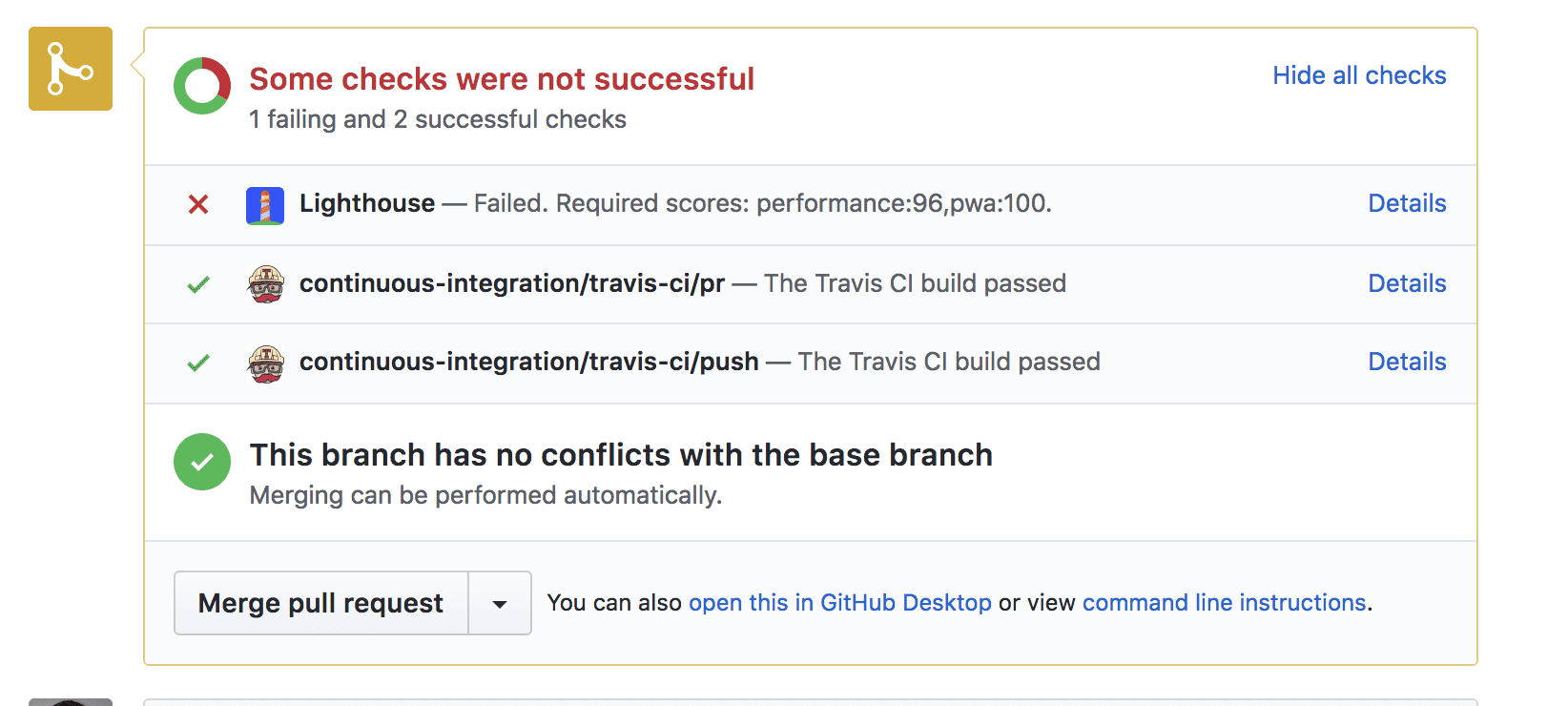Click the Lighthouse check icon
Viewport: 1568px width, 706px height.
click(266, 204)
